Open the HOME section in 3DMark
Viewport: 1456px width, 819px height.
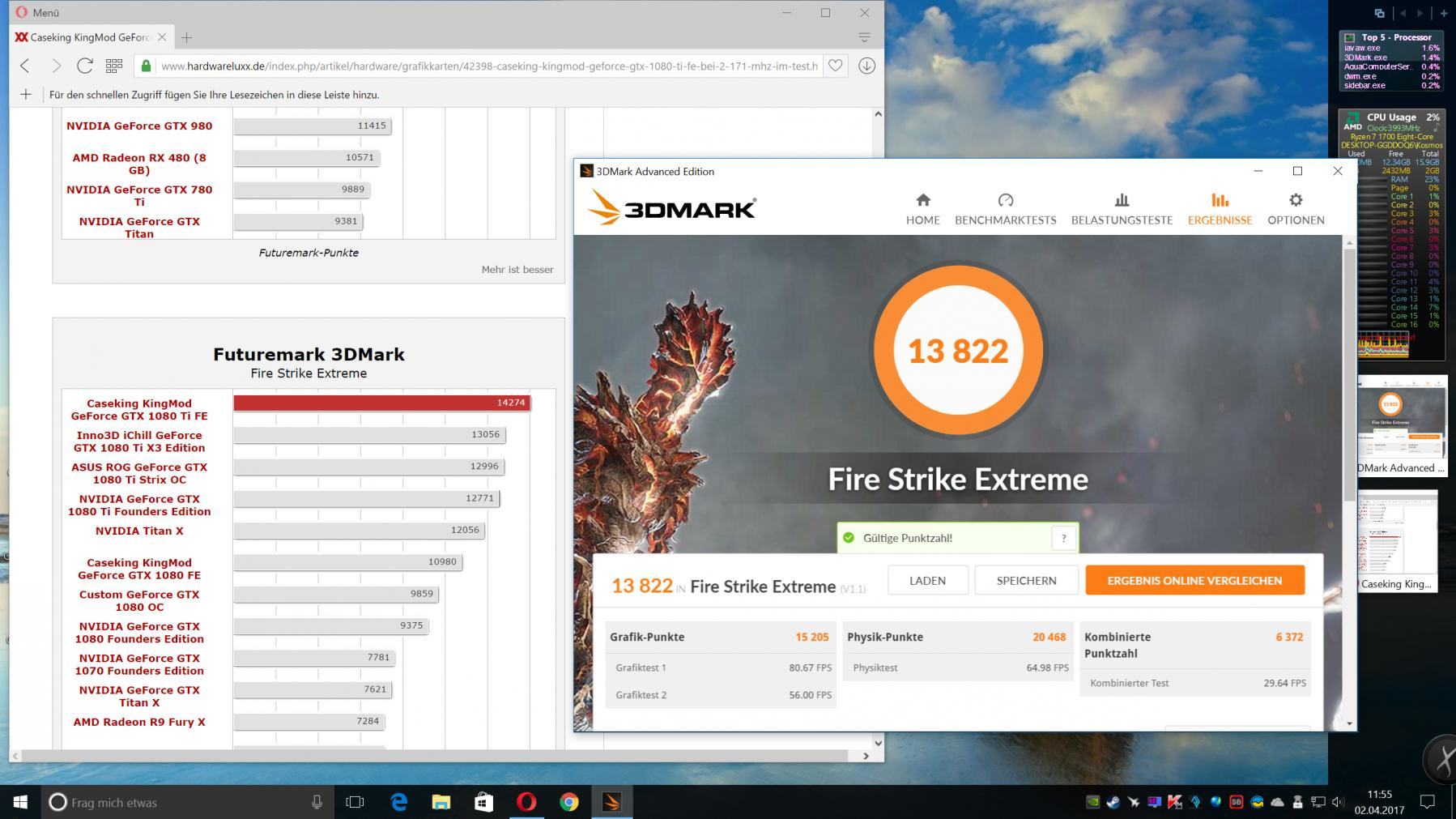click(922, 209)
